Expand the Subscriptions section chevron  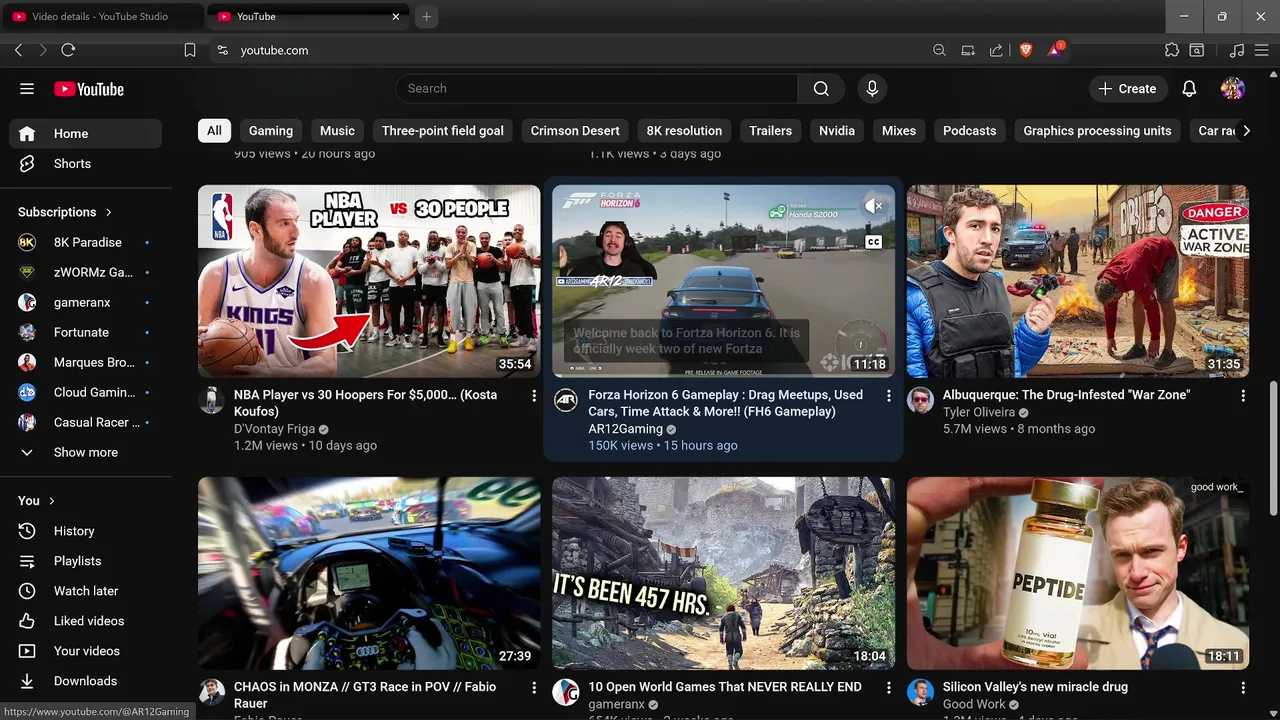point(108,212)
